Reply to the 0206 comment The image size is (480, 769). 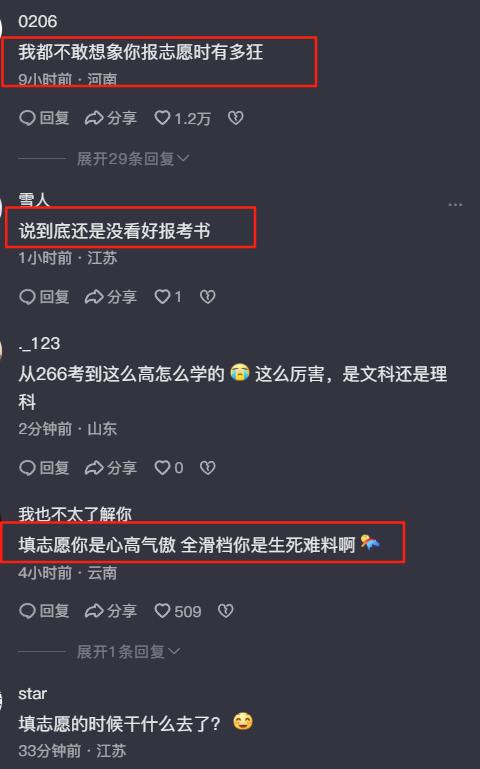[44, 118]
